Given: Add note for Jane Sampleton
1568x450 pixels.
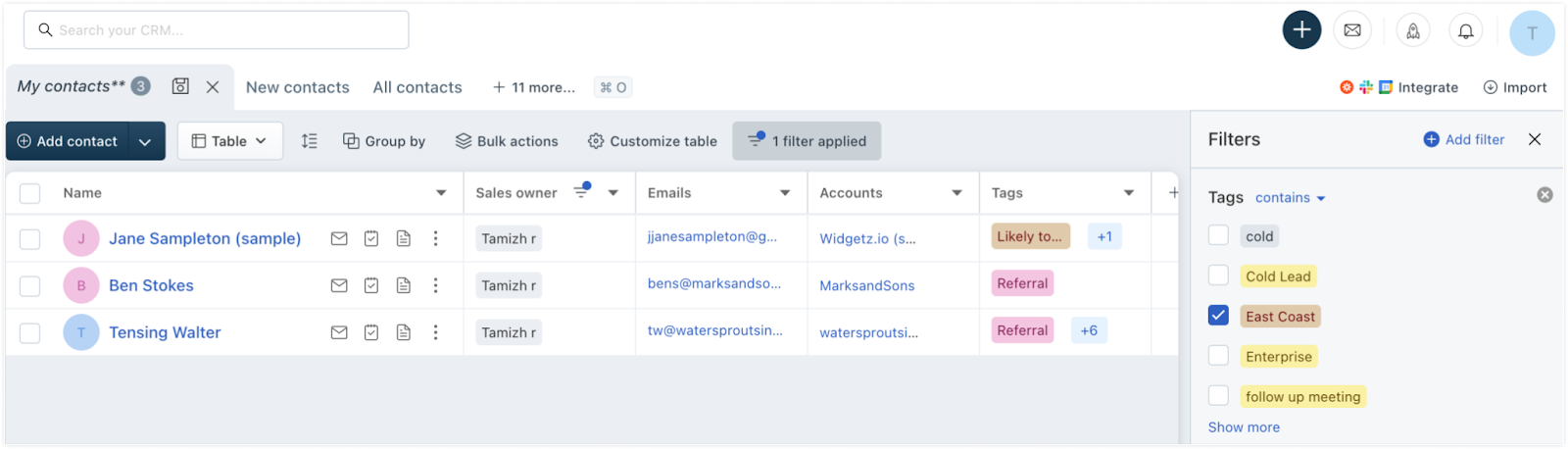Looking at the screenshot, I should point(404,238).
